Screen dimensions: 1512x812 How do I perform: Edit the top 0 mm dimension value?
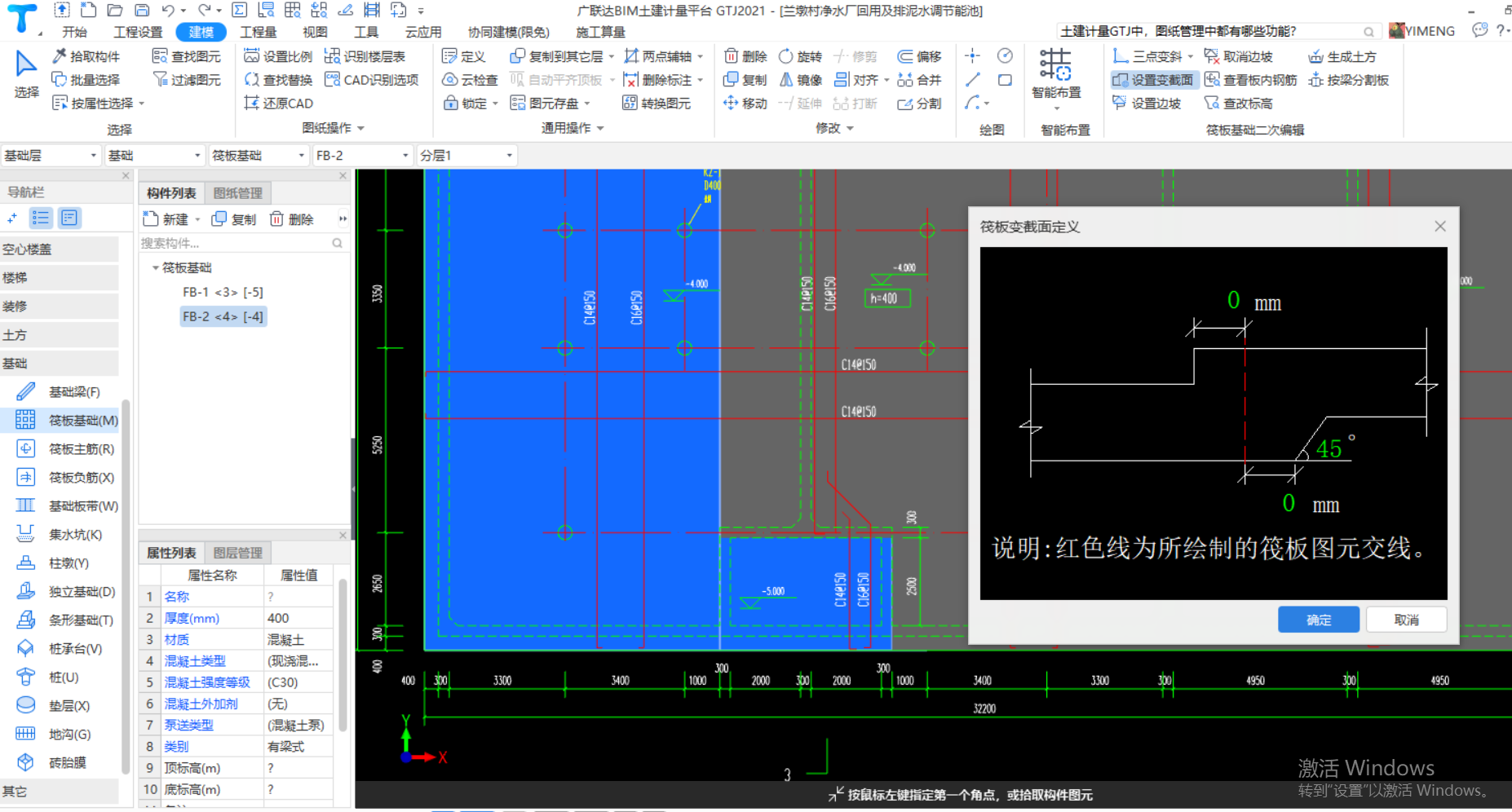click(x=1233, y=301)
